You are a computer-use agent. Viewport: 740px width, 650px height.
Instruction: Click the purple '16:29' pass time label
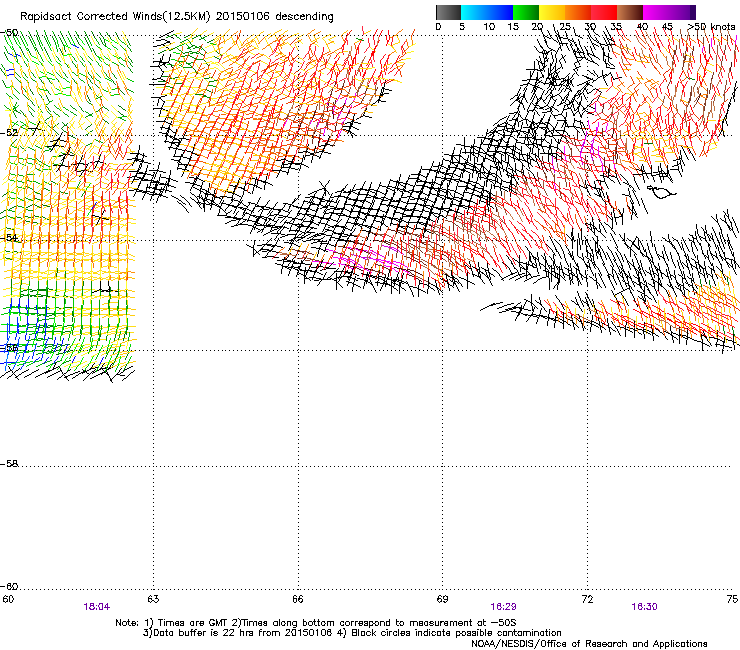(x=503, y=607)
